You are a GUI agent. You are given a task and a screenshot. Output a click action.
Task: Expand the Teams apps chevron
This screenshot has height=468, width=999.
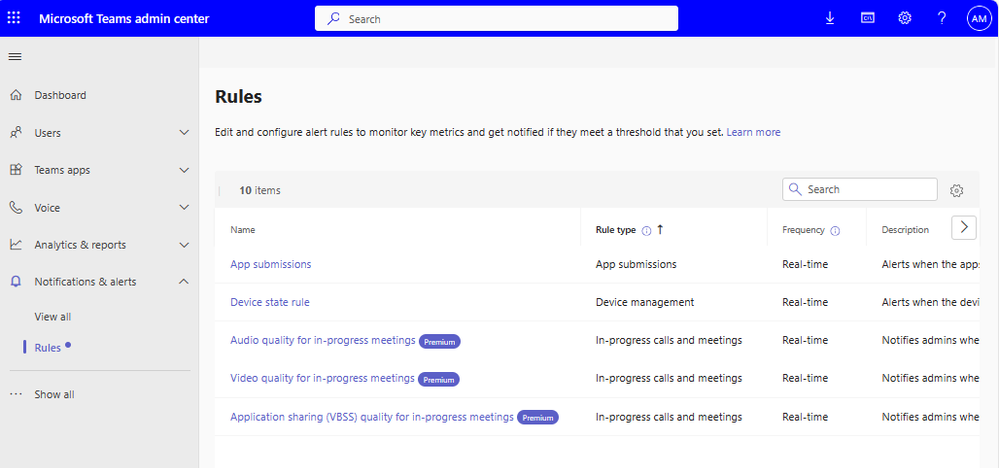[184, 170]
